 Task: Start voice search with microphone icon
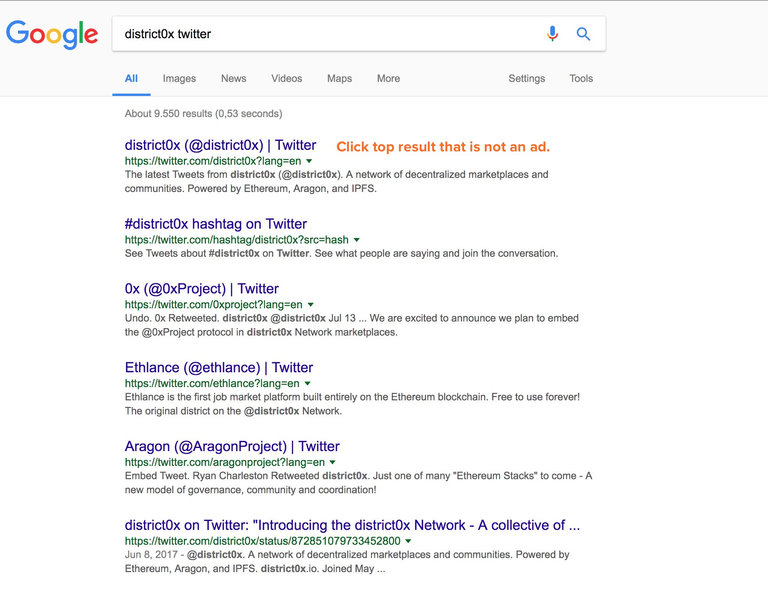[552, 34]
